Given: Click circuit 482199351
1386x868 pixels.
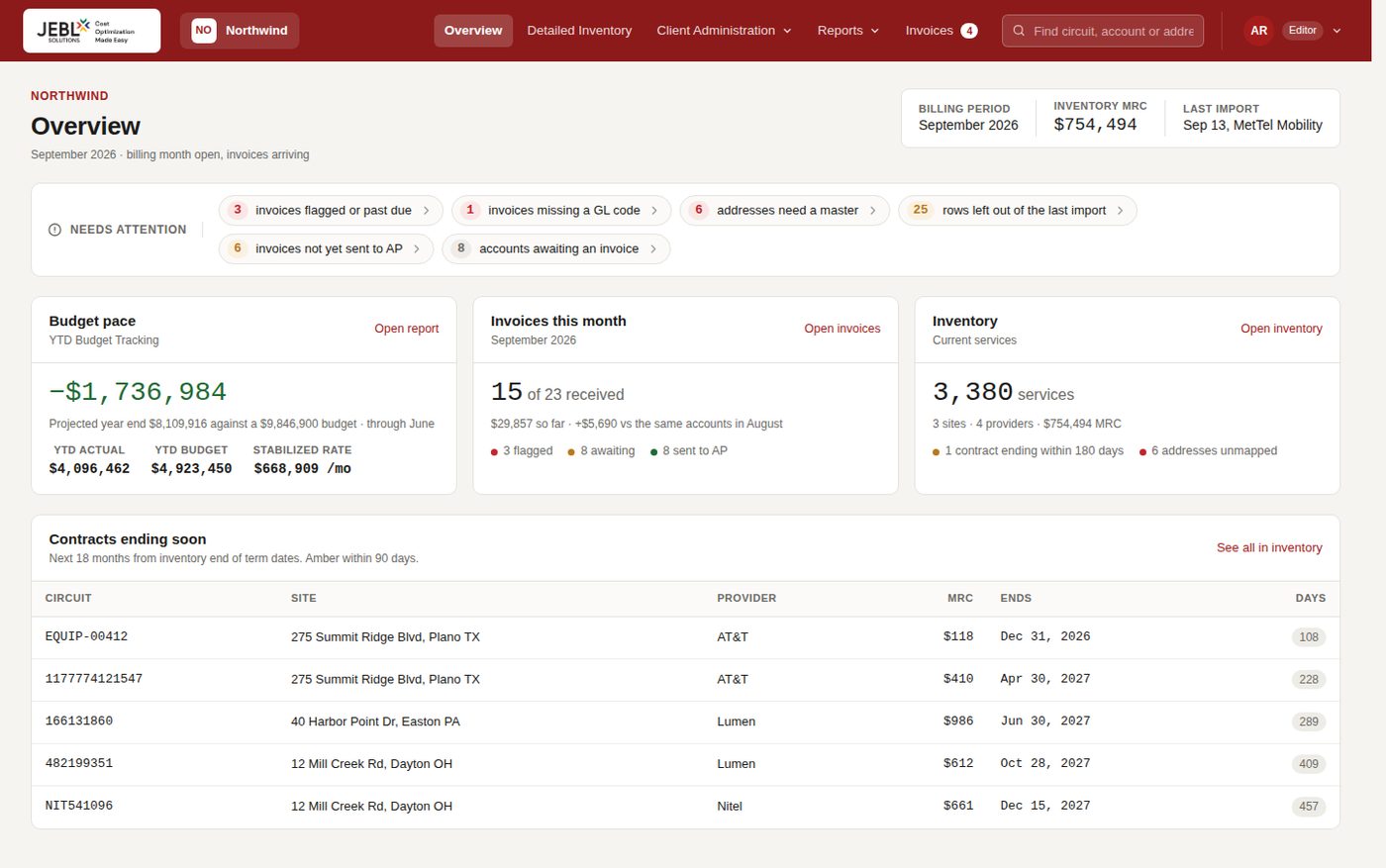Looking at the screenshot, I should (79, 764).
